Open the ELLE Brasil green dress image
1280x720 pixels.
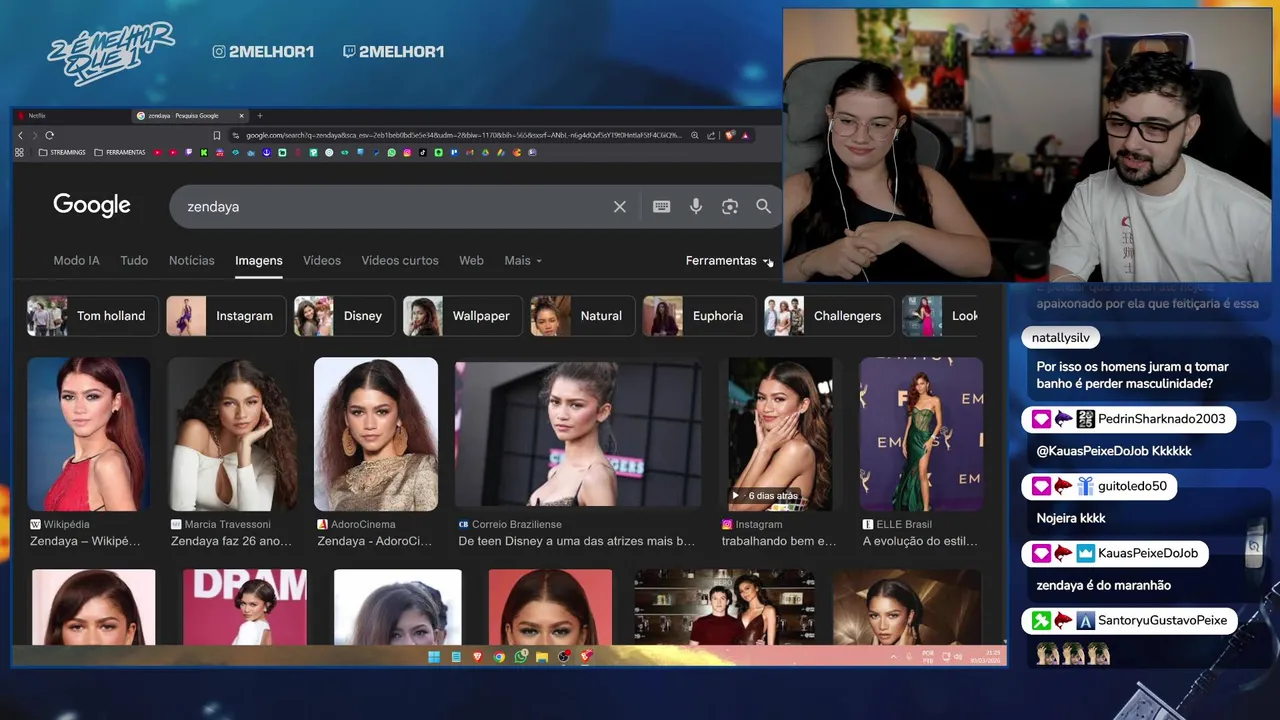[922, 434]
